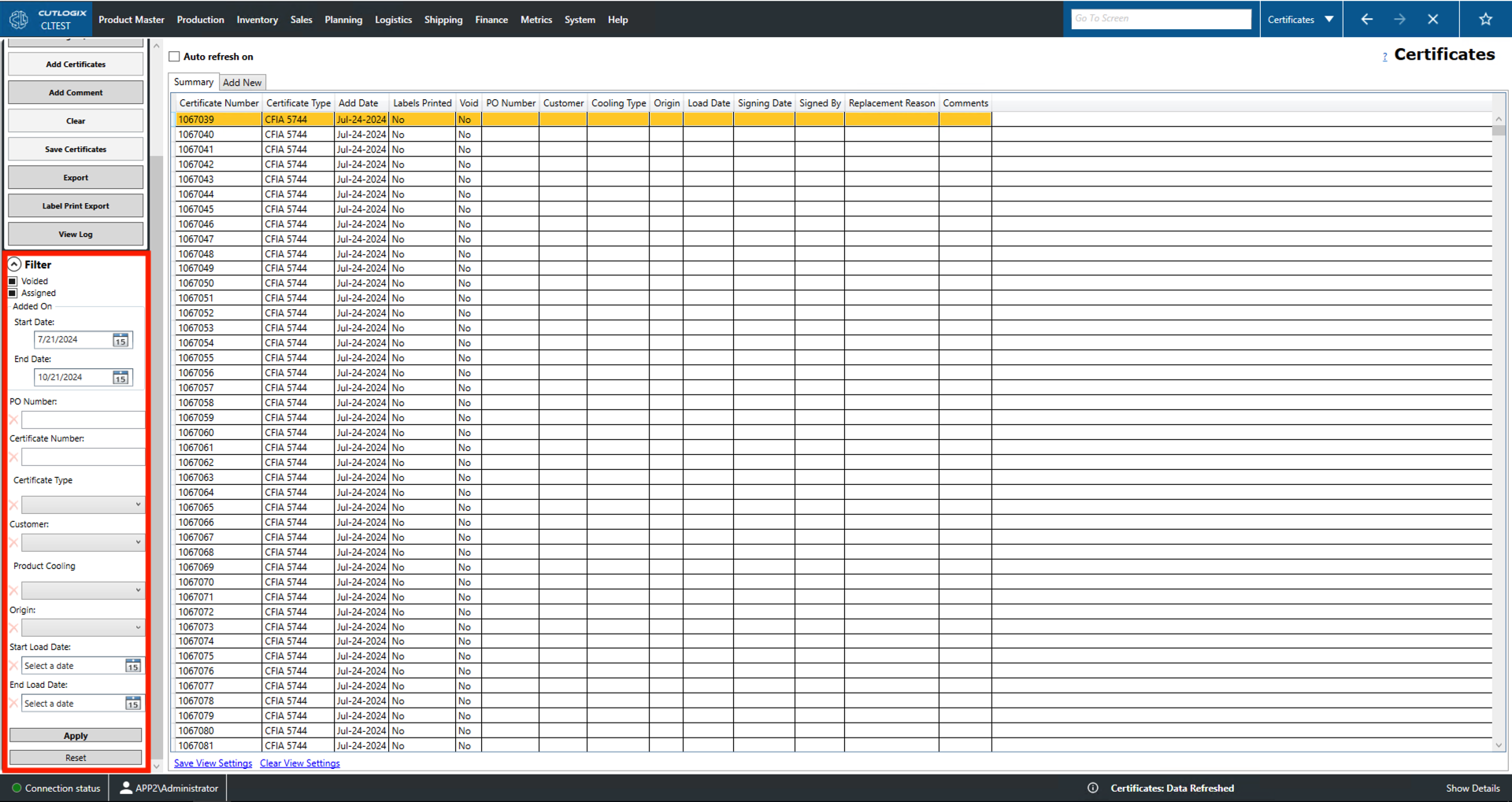Clear the PO Number filter with red X
Image resolution: width=1512 pixels, height=802 pixels.
pyautogui.click(x=13, y=419)
